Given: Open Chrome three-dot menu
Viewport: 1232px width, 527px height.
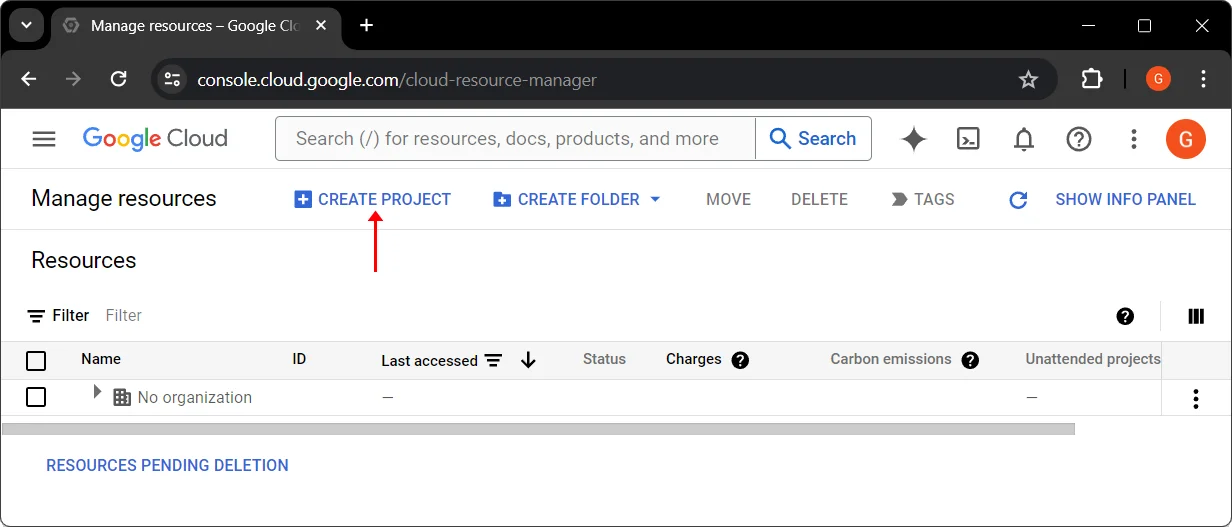Looking at the screenshot, I should point(1204,79).
